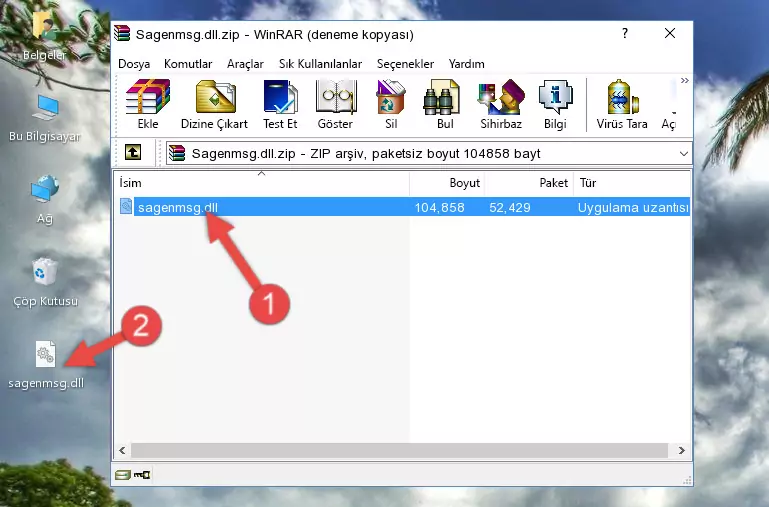Image resolution: width=769 pixels, height=507 pixels.
Task: Select the Bu Bilgisayar desktop icon
Action: click(x=45, y=119)
